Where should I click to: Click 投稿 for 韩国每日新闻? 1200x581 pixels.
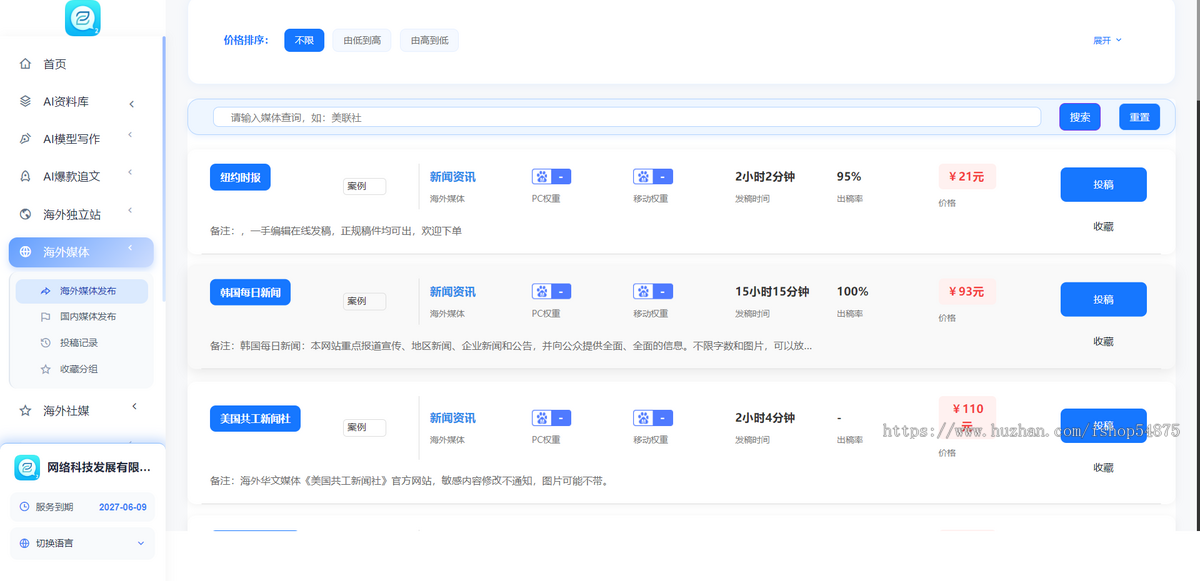pos(1103,299)
